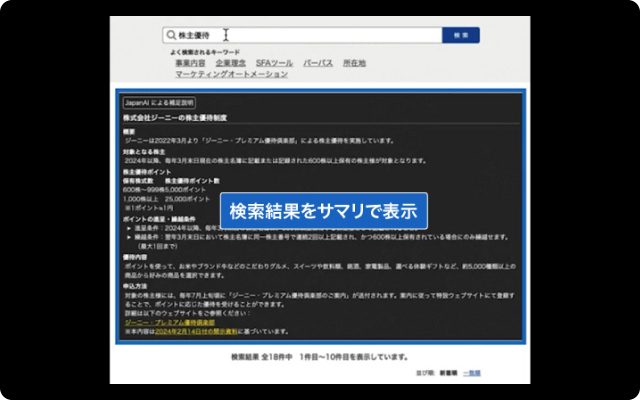This screenshot has width=640, height=400.
Task: Click the blue 検索 button
Action: 461,36
